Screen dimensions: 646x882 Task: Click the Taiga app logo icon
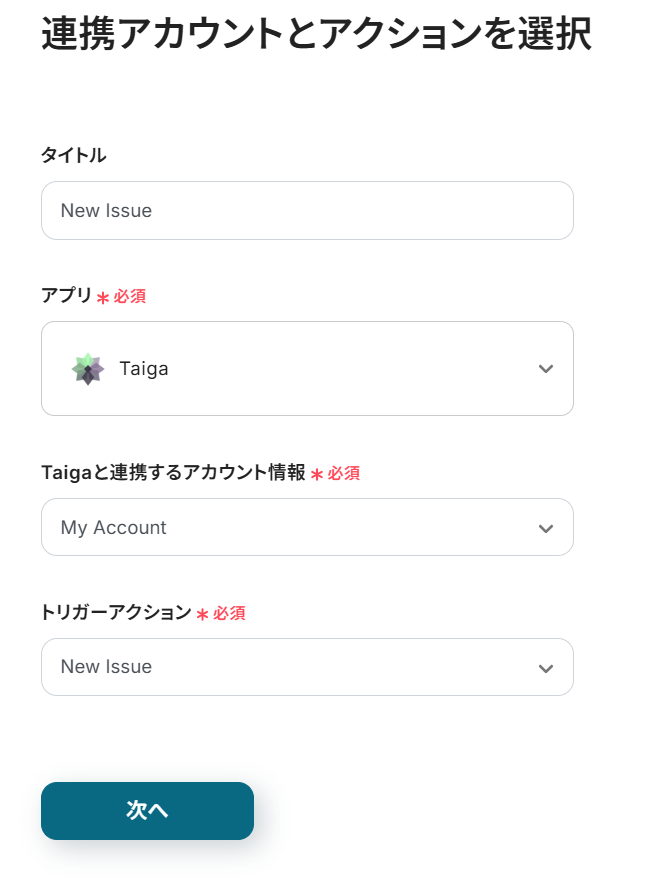[x=88, y=369]
